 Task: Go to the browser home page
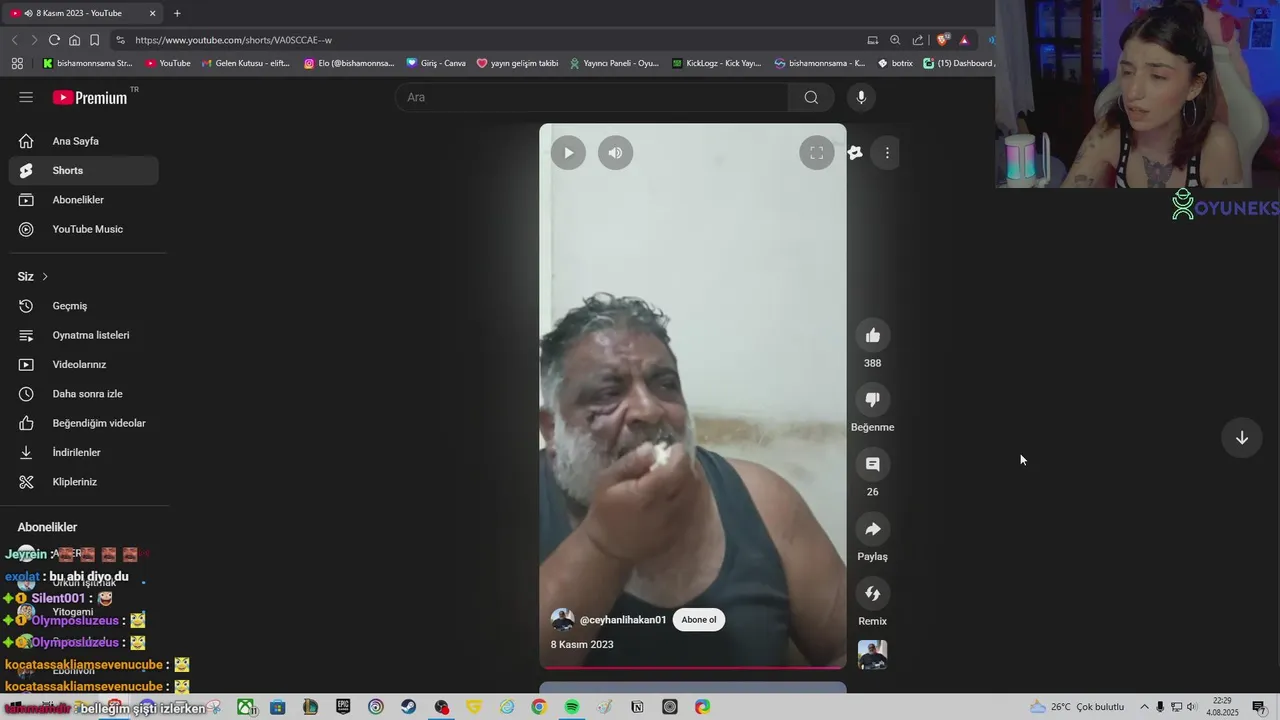pos(74,40)
